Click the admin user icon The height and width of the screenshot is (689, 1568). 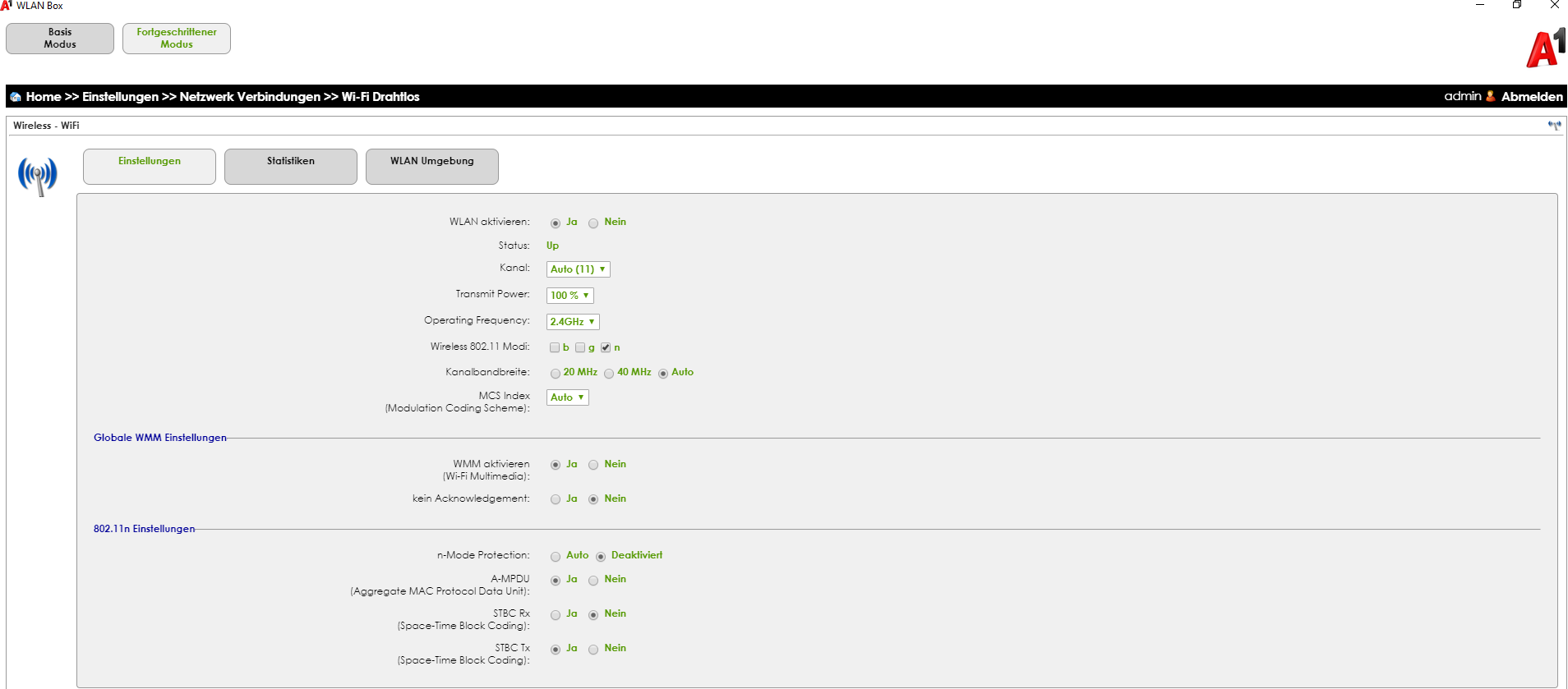tap(1490, 96)
